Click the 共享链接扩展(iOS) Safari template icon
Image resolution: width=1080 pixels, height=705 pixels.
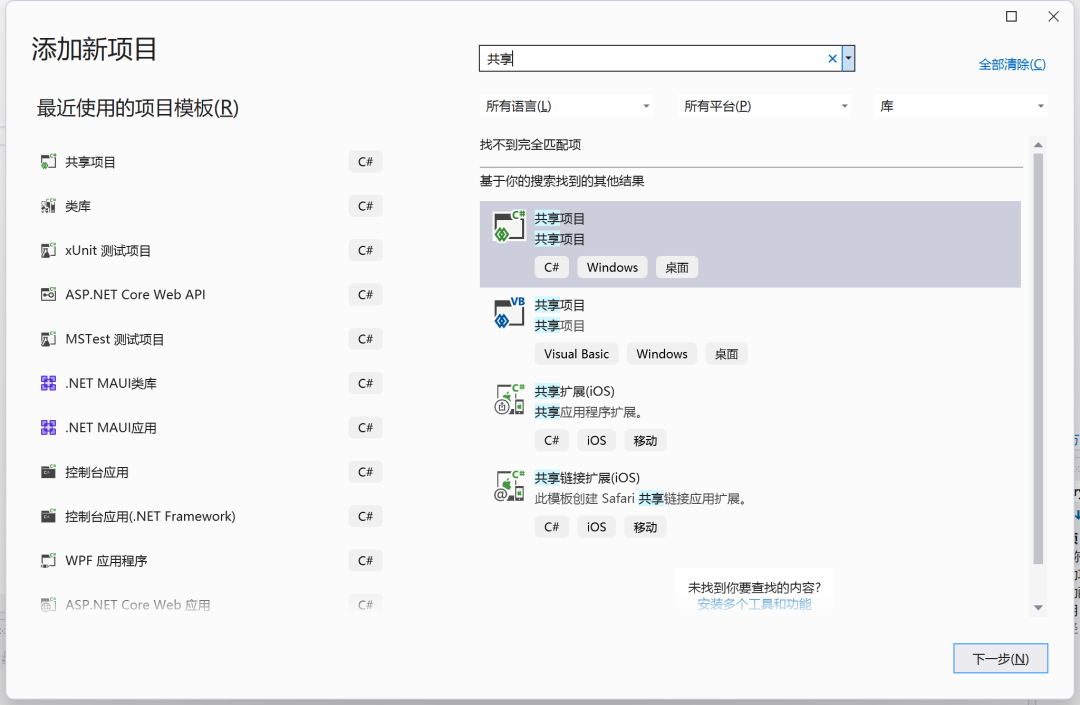pos(509,486)
